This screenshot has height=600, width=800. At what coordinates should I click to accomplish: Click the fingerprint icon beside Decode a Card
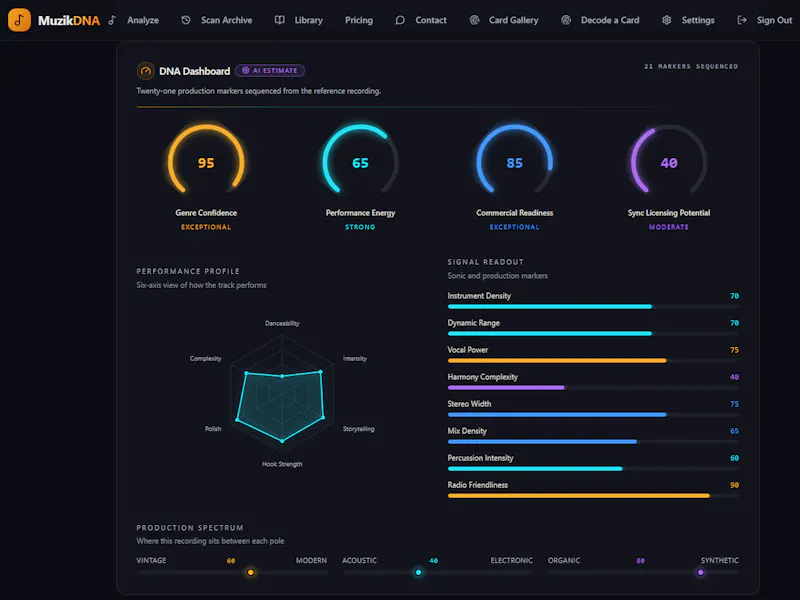[566, 20]
